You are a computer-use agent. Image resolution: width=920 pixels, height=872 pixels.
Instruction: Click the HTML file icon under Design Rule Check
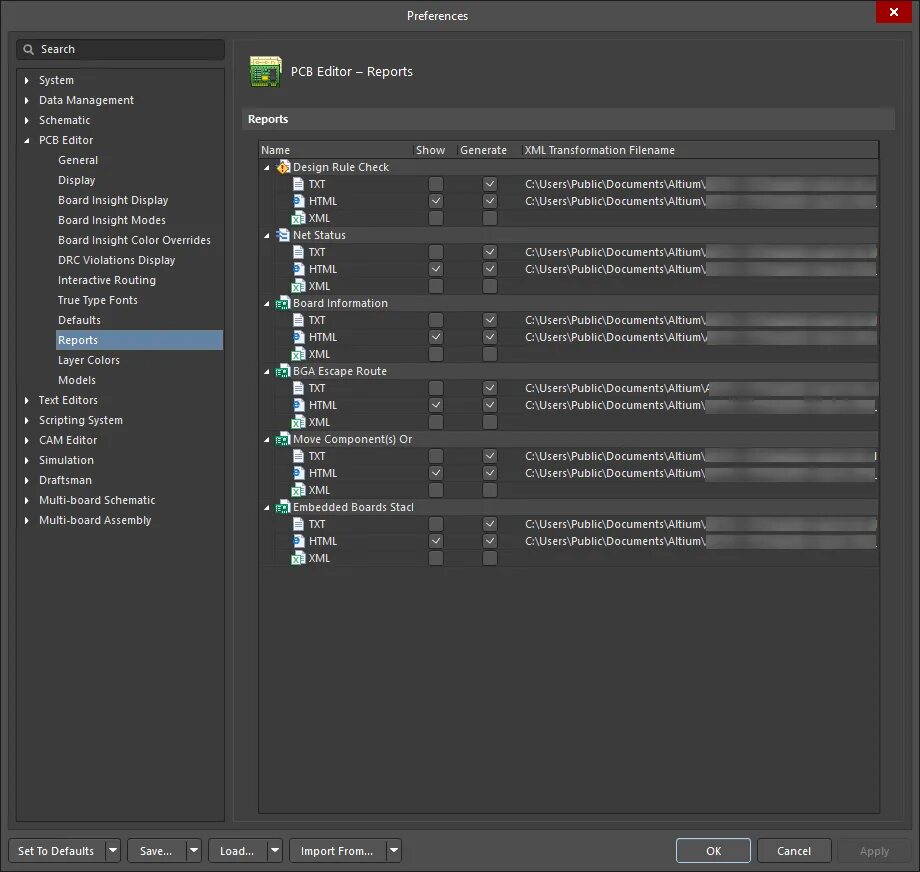[x=298, y=201]
